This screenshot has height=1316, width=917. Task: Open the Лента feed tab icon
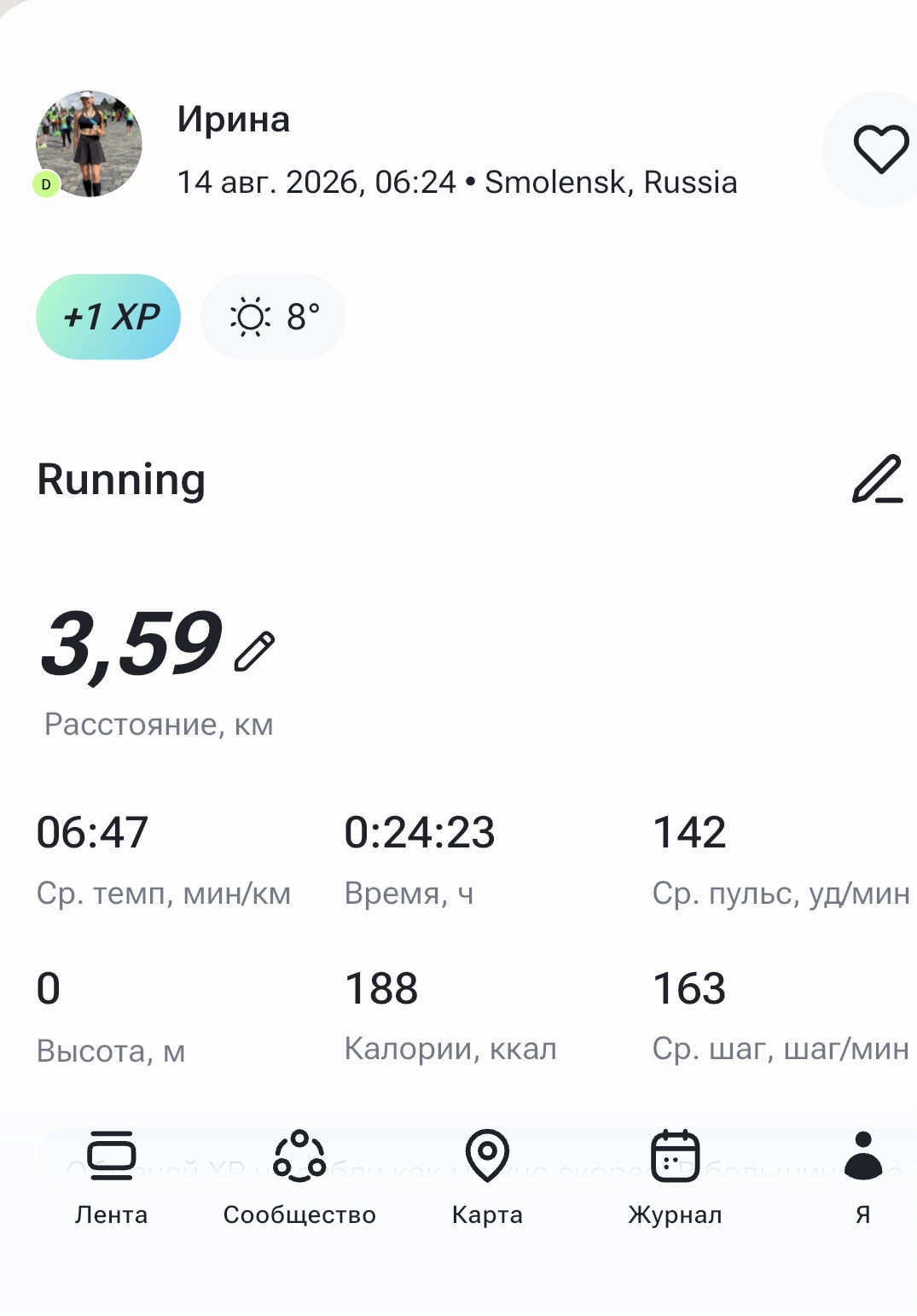pyautogui.click(x=112, y=1156)
